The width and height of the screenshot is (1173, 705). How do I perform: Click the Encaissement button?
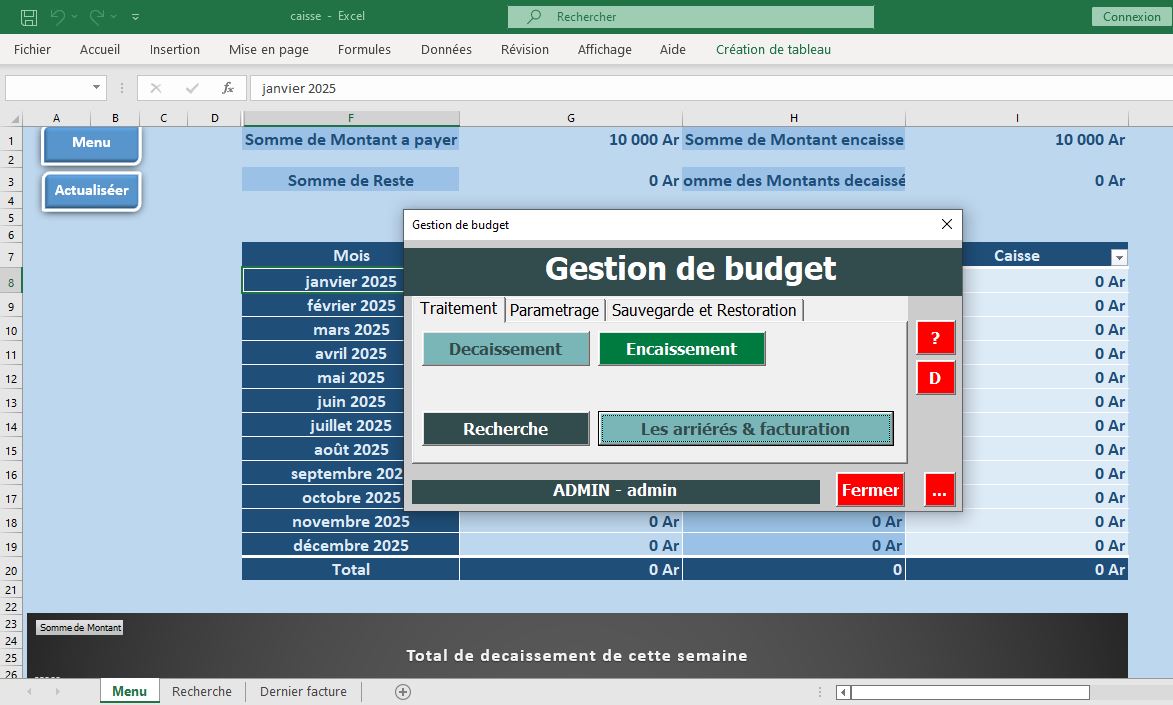click(681, 349)
